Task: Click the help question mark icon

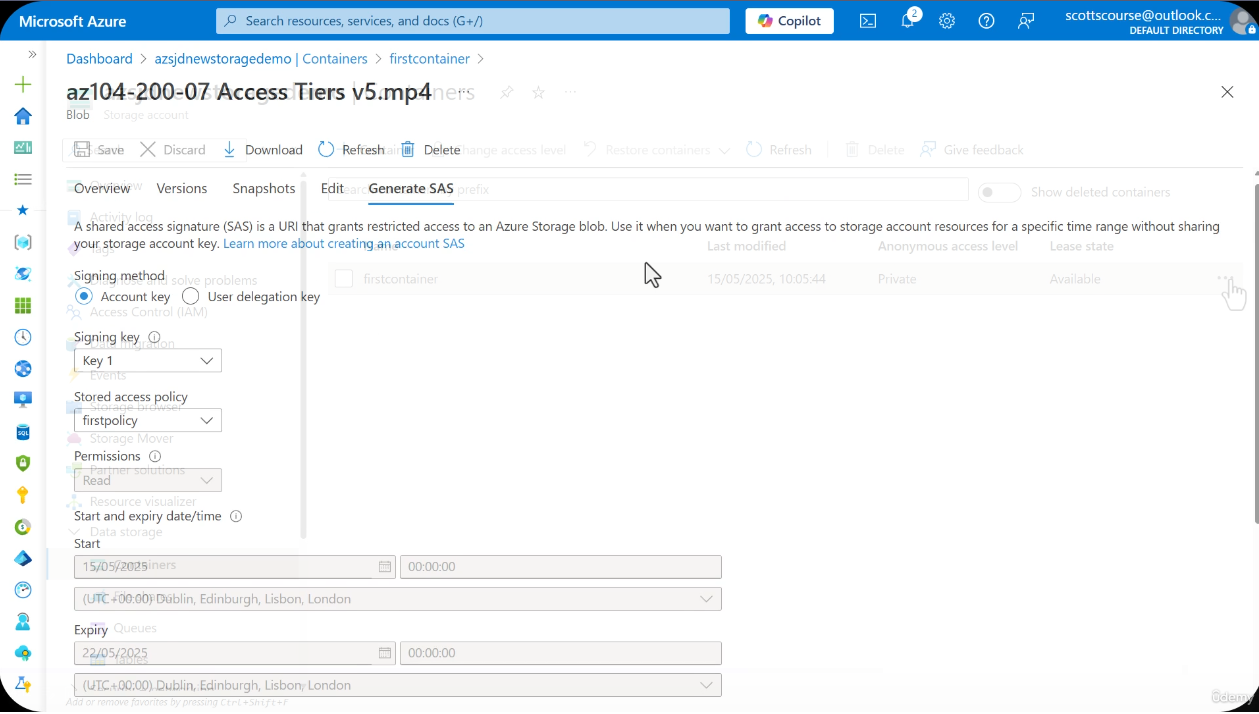Action: [986, 21]
